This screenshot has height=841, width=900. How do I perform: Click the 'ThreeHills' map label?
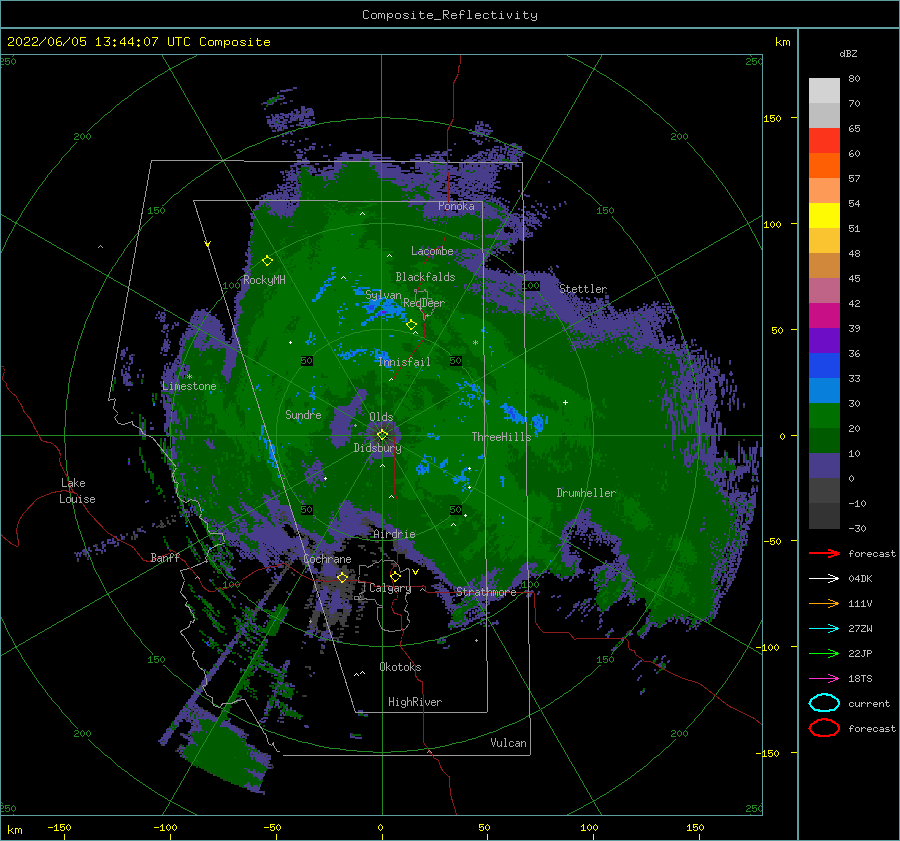pyautogui.click(x=502, y=437)
